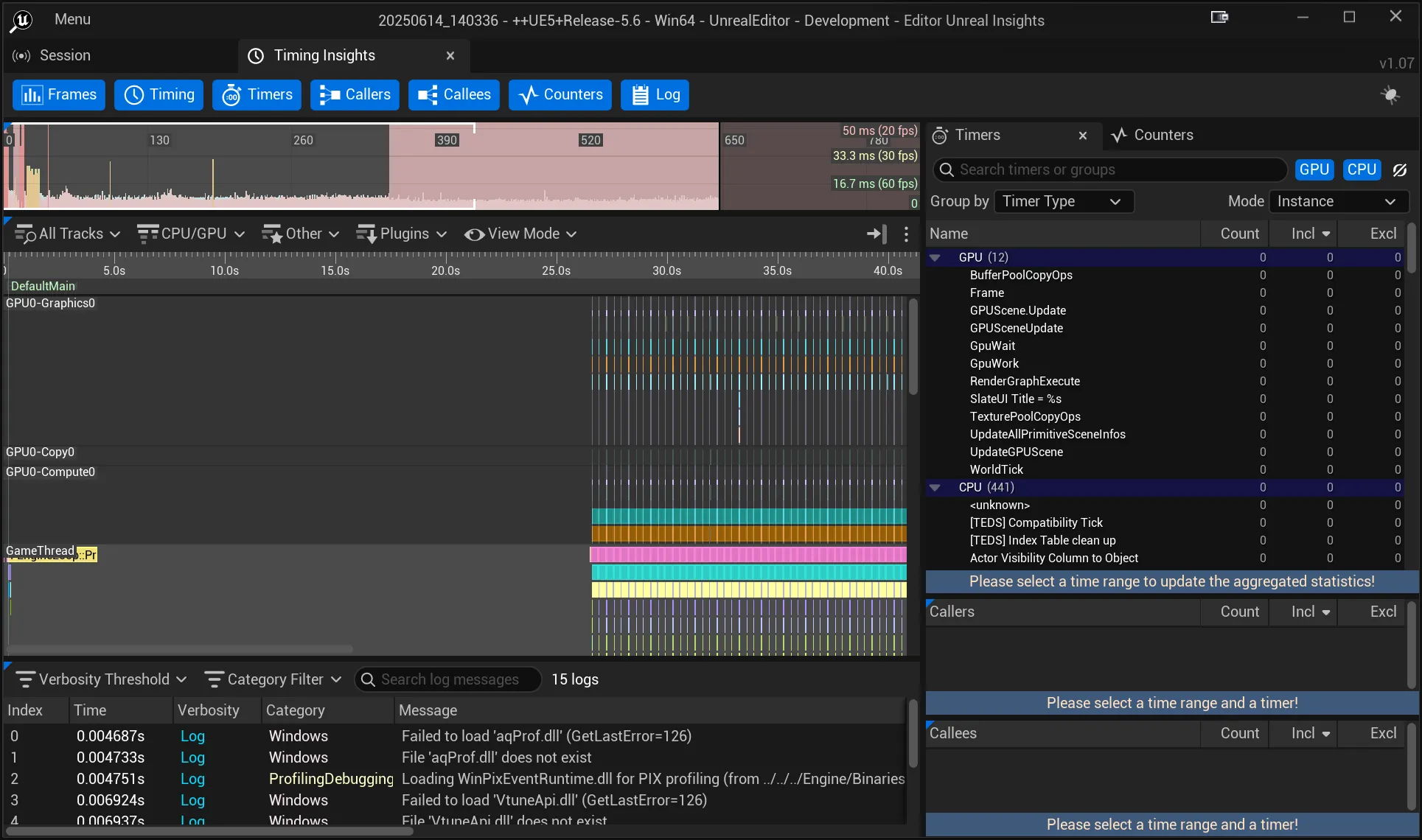The image size is (1422, 840).
Task: Click the timers search magnifier icon
Action: pyautogui.click(x=947, y=170)
